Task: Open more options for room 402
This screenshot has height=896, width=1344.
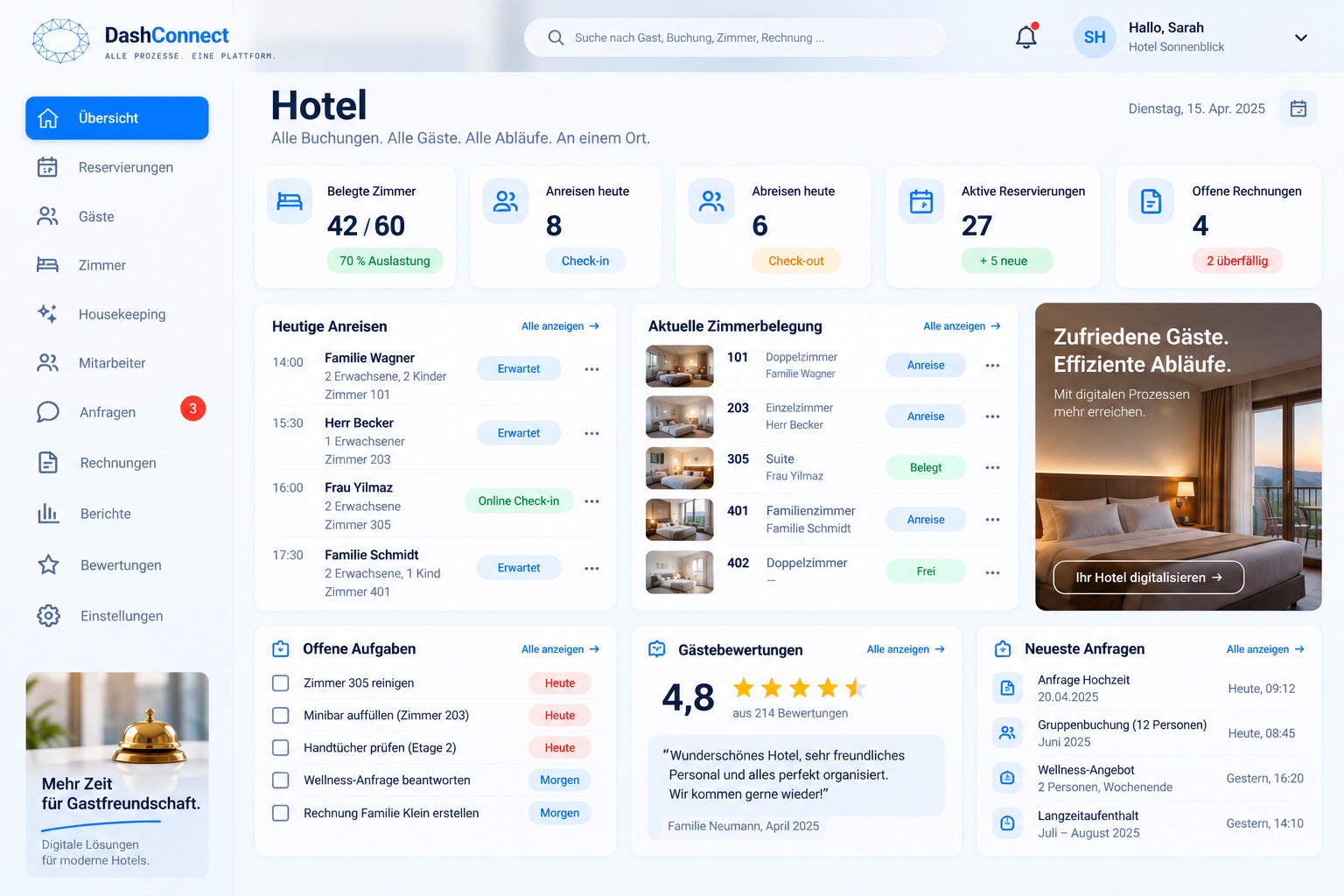Action: (992, 572)
